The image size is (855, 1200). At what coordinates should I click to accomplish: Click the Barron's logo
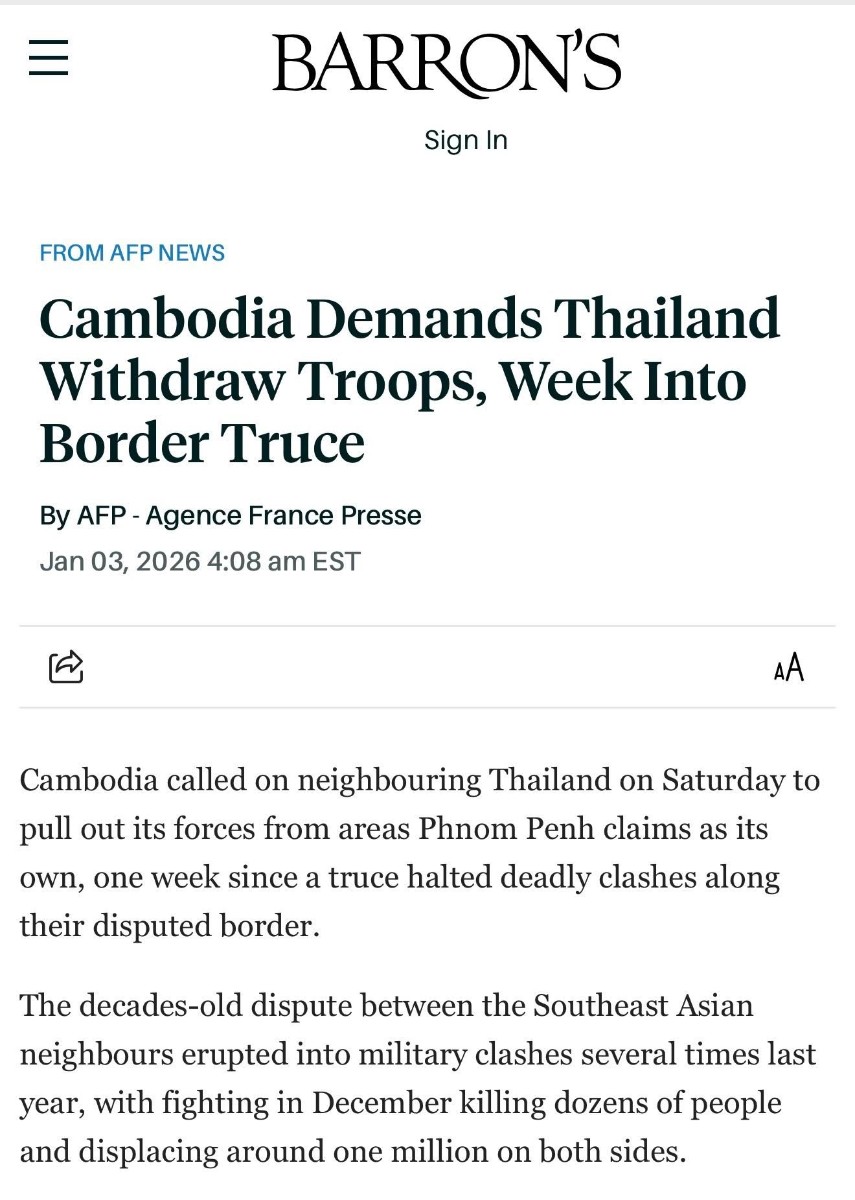(x=446, y=64)
